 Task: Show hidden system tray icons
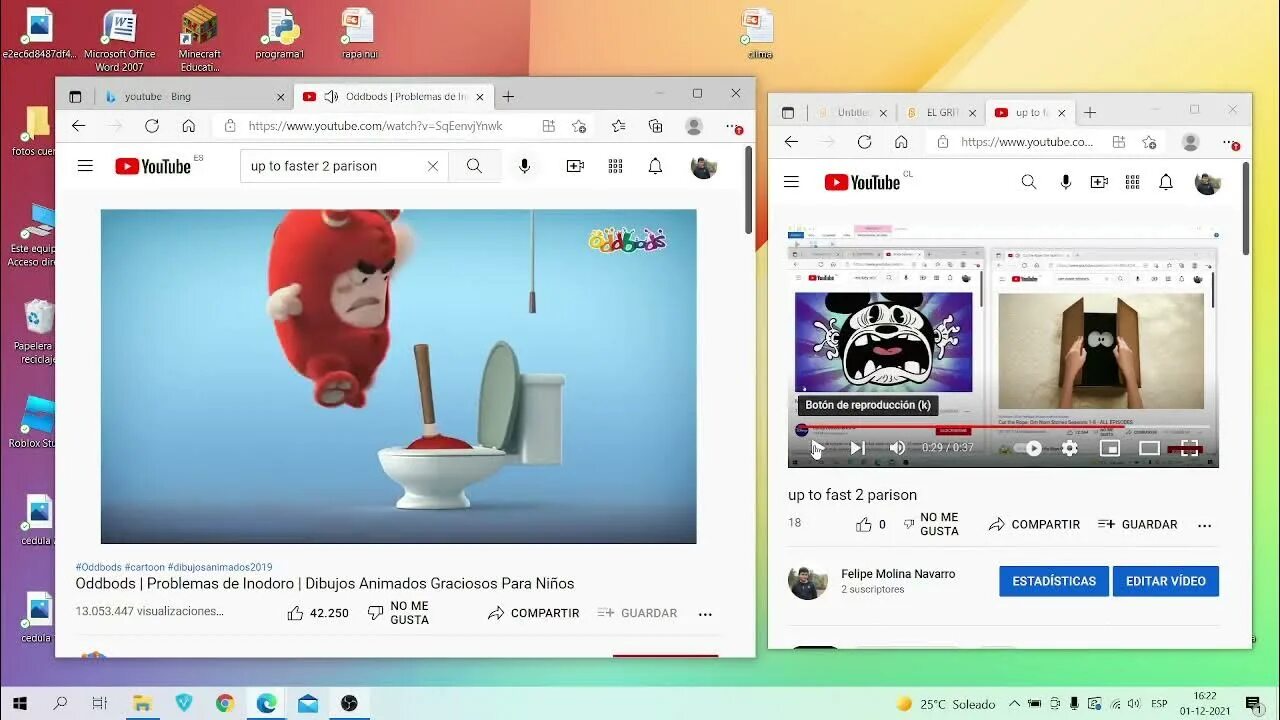pos(1014,704)
